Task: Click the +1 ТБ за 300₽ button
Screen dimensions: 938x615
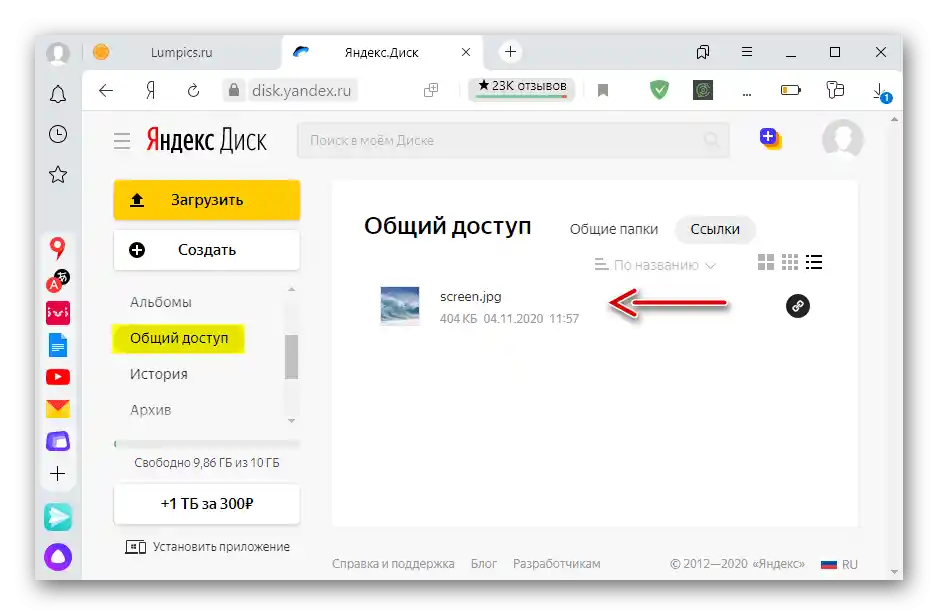Action: 207,504
